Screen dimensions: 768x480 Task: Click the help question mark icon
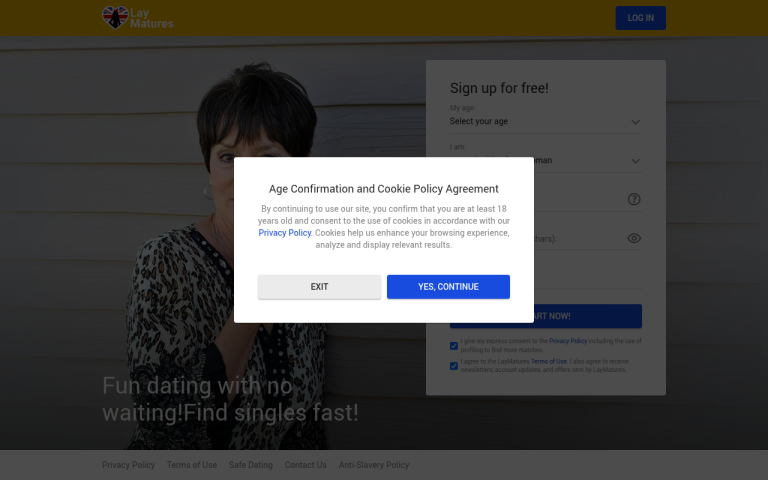click(x=634, y=199)
